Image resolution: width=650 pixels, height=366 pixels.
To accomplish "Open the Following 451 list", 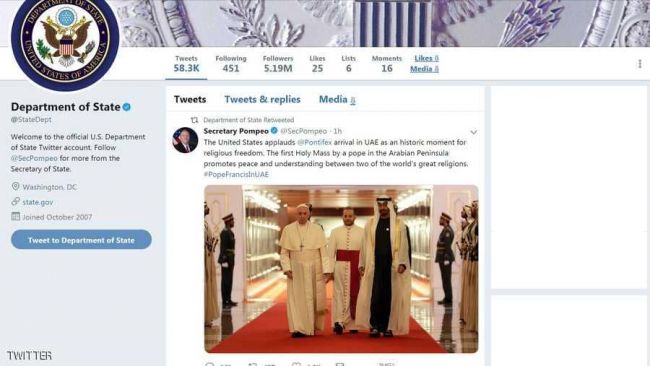I will coord(231,64).
